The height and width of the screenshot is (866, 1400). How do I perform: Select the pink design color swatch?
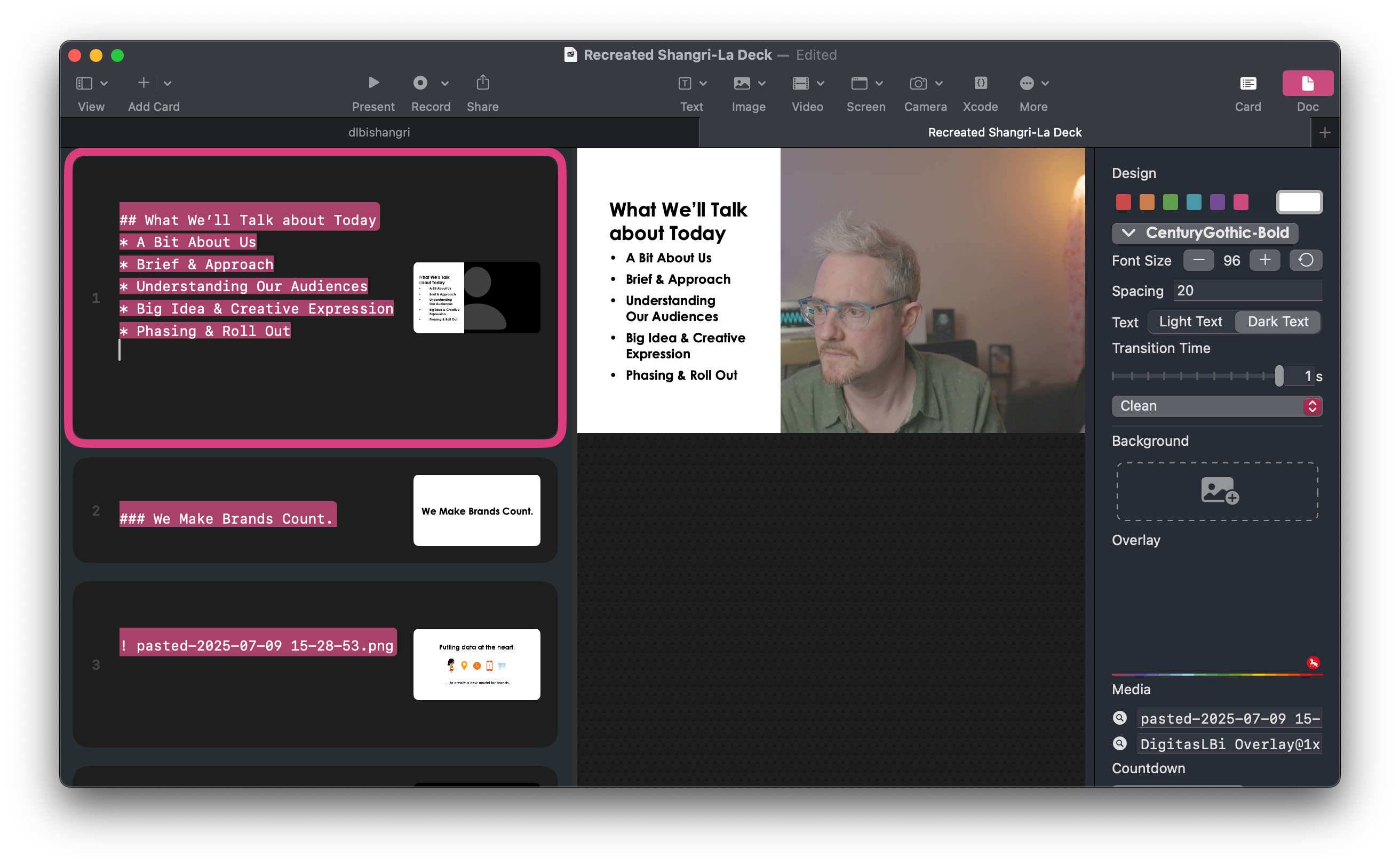(1240, 202)
